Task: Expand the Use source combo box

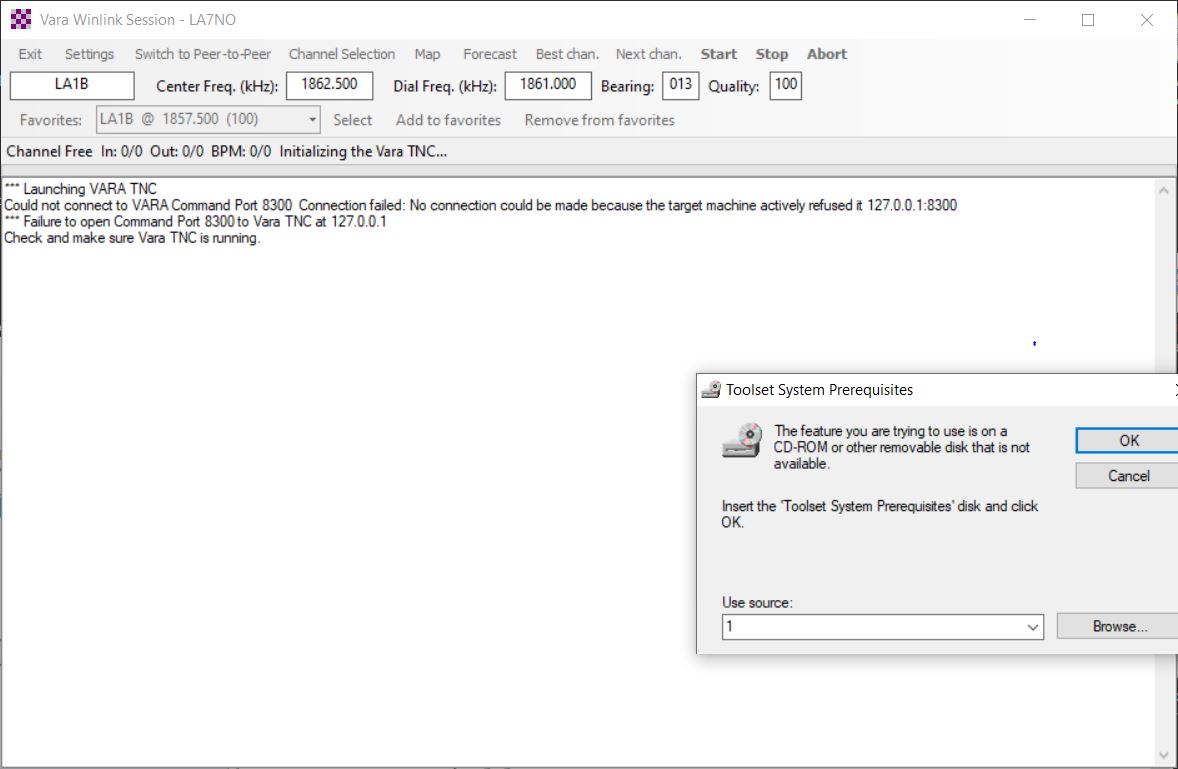Action: click(x=1033, y=627)
